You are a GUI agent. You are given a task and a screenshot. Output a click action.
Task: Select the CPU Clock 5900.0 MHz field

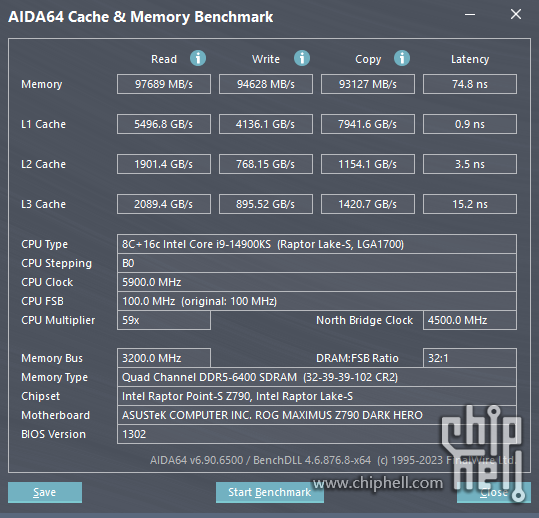pyautogui.click(x=317, y=282)
